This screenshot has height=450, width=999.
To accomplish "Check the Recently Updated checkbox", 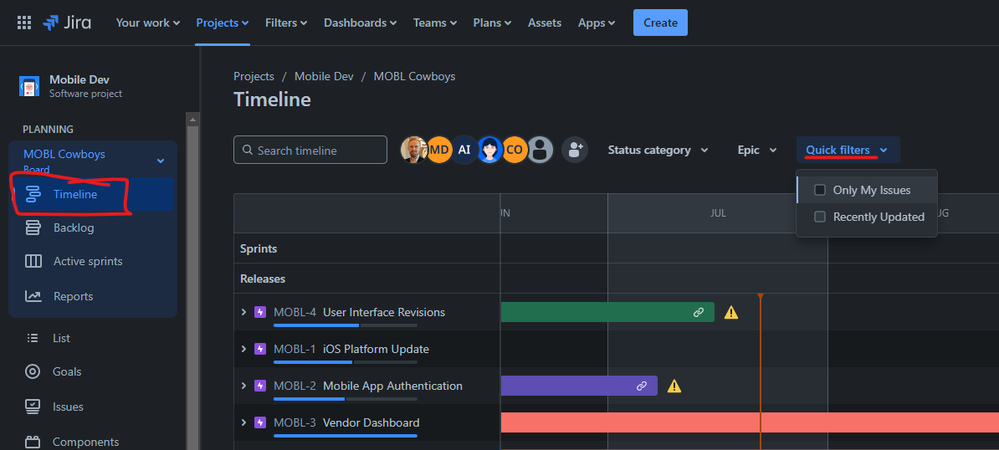I will [820, 217].
